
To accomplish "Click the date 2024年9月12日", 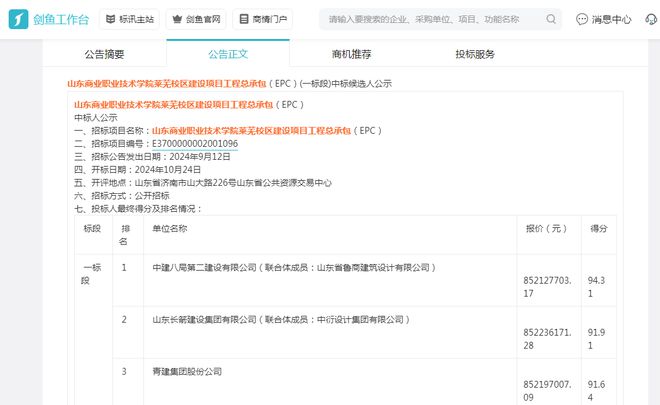I will (x=200, y=157).
